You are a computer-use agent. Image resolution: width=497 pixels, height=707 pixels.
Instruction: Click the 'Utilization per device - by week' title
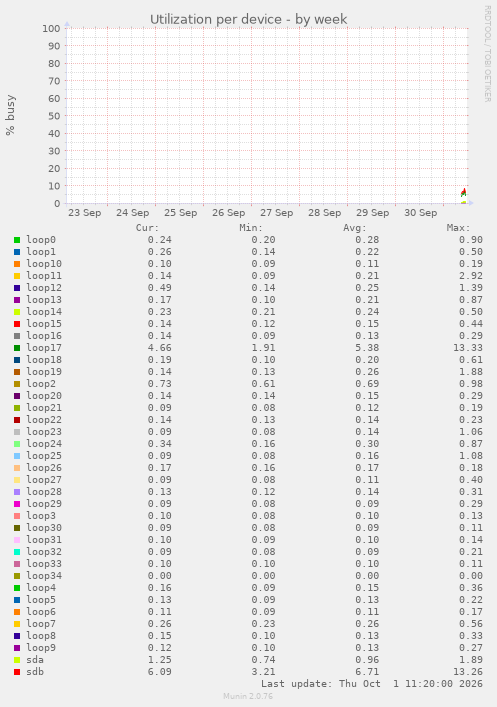(x=248, y=19)
